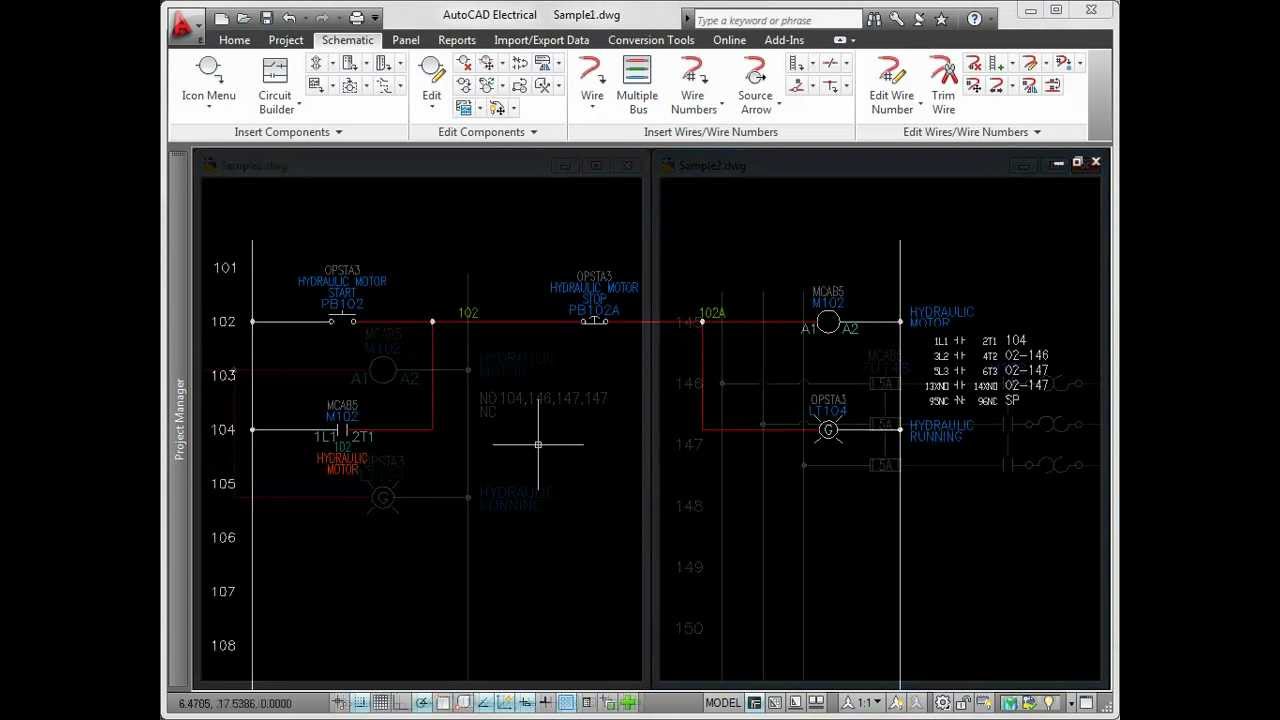1280x720 pixels.
Task: Click the Edit component tool icon
Action: click(x=431, y=77)
